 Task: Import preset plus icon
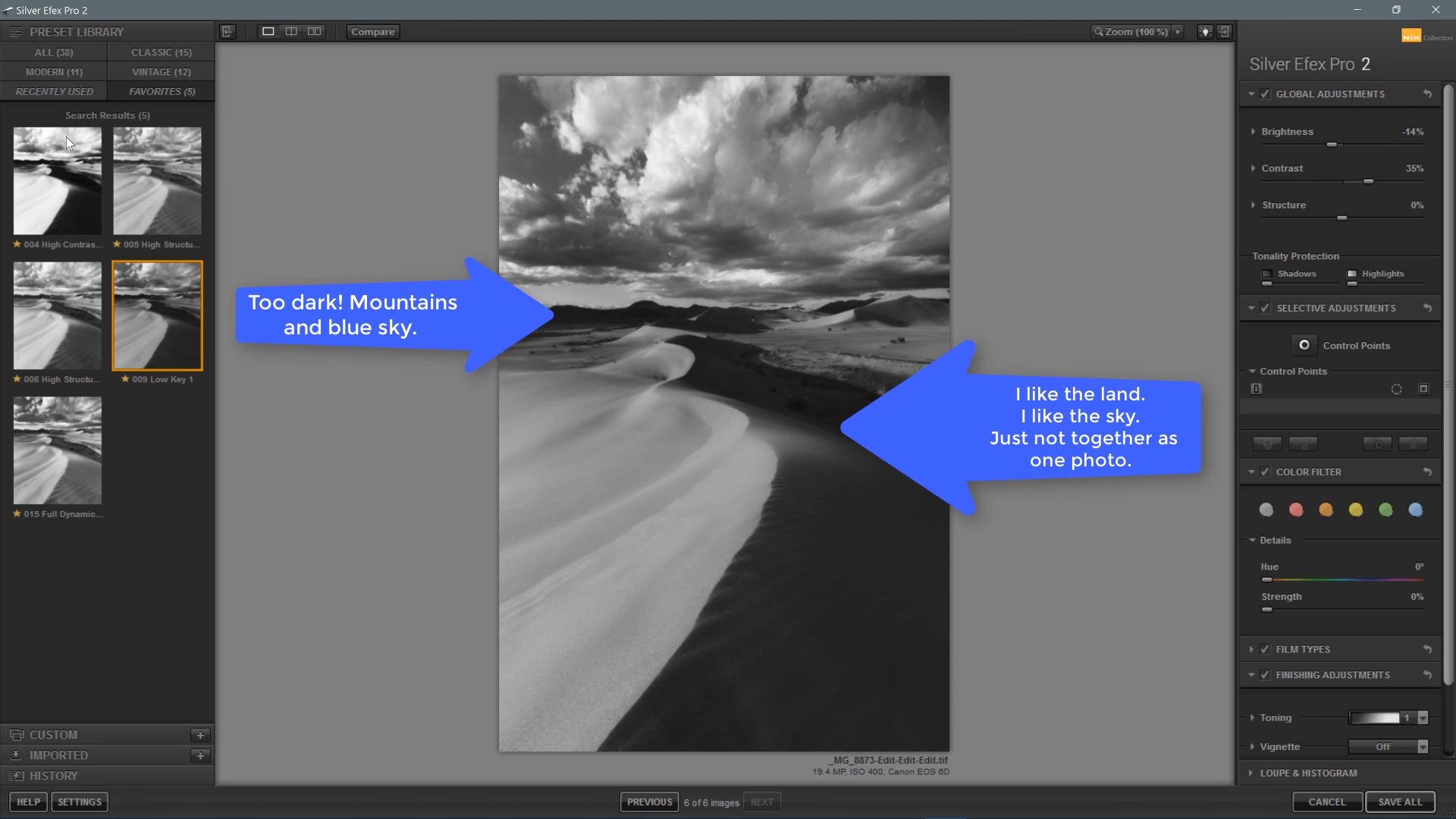(200, 755)
